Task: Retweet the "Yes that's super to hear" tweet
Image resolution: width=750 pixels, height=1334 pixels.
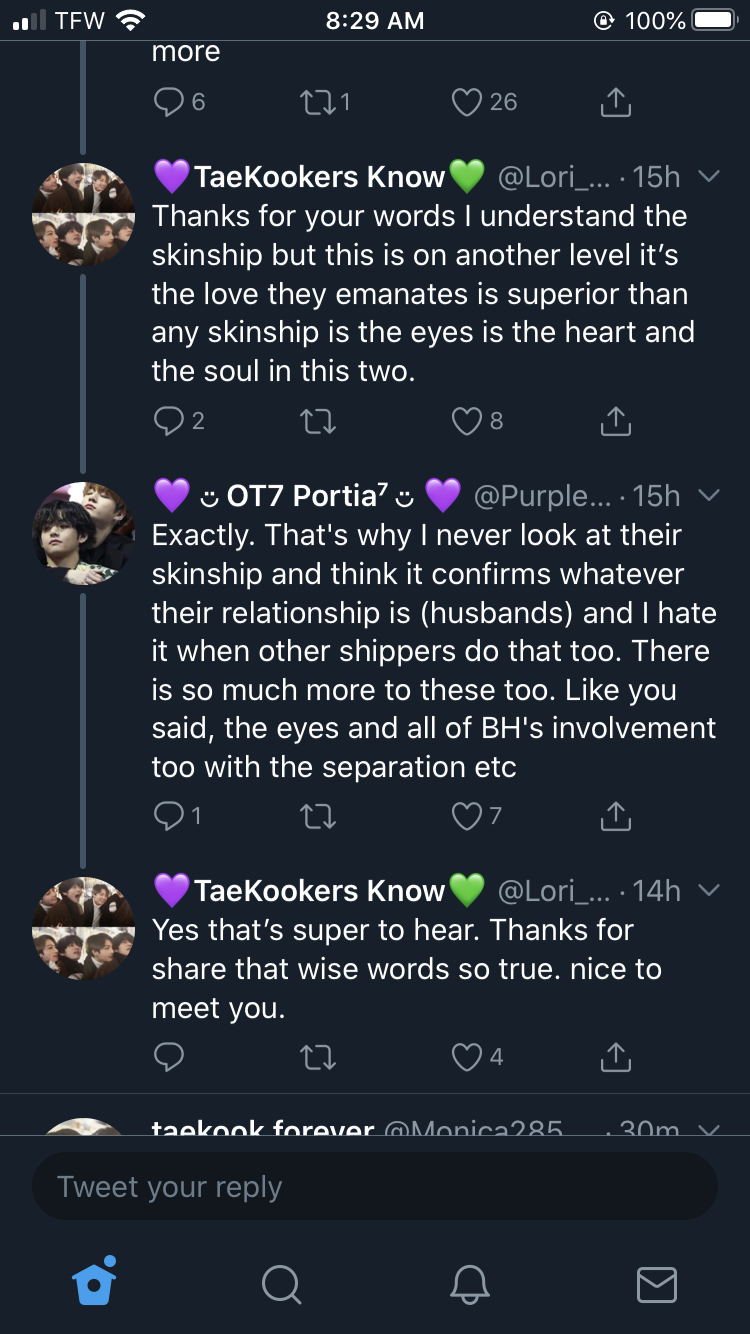Action: (318, 1057)
